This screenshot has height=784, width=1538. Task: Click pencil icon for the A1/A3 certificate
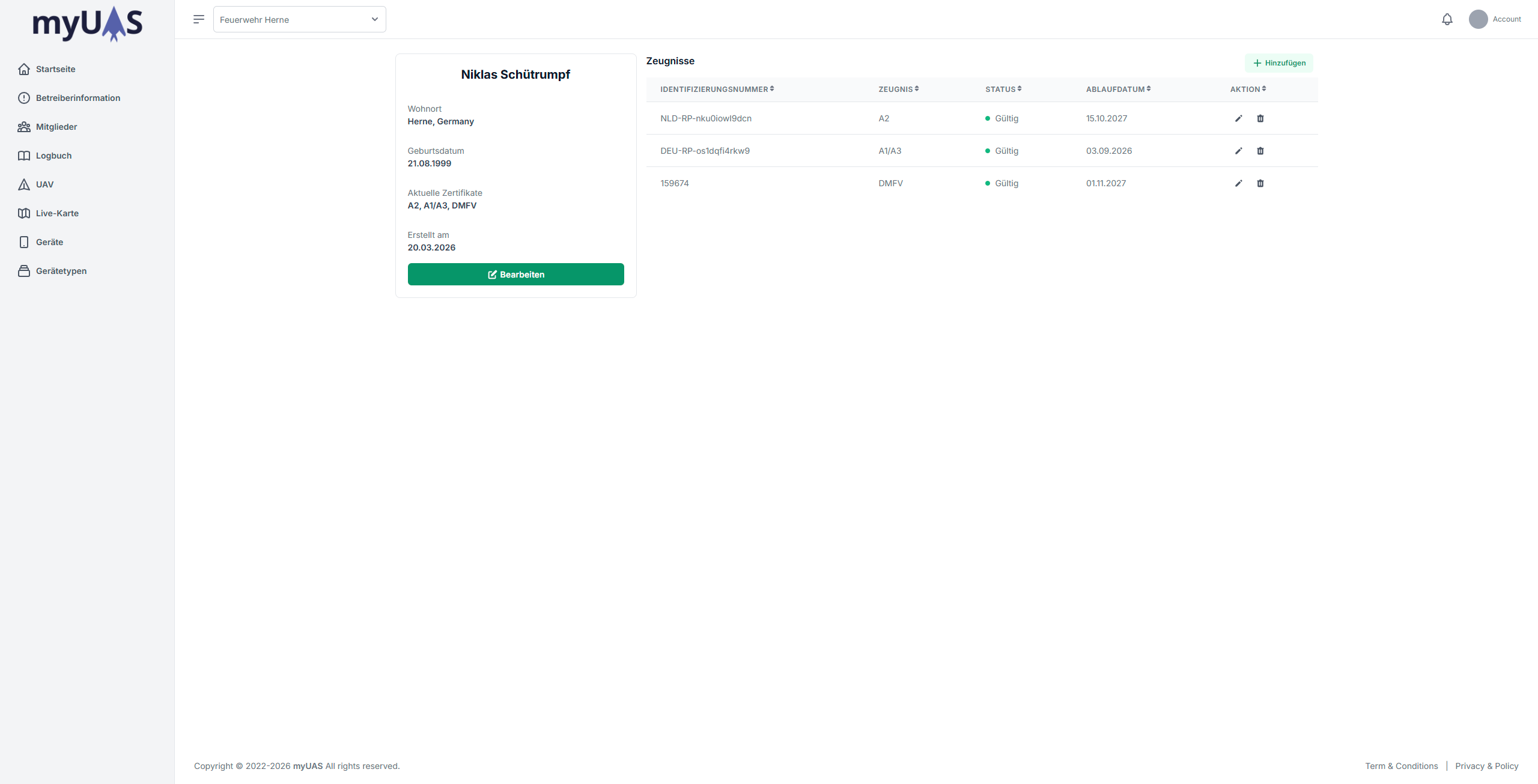[1238, 151]
